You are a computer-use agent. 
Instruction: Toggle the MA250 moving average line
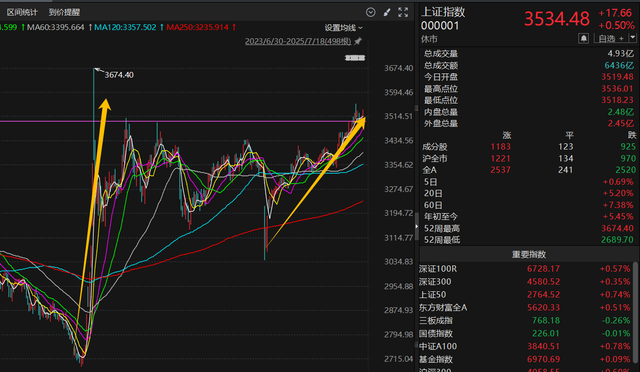(197, 27)
